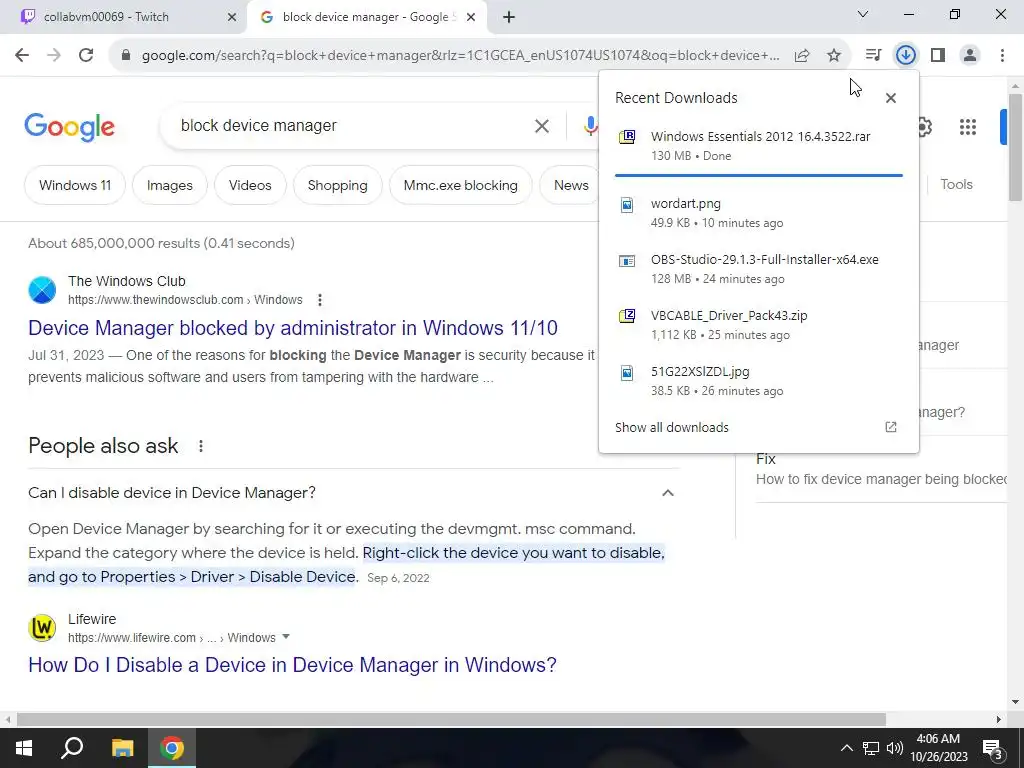This screenshot has width=1024, height=768.
Task: Open the volume control in system tray
Action: (895, 748)
